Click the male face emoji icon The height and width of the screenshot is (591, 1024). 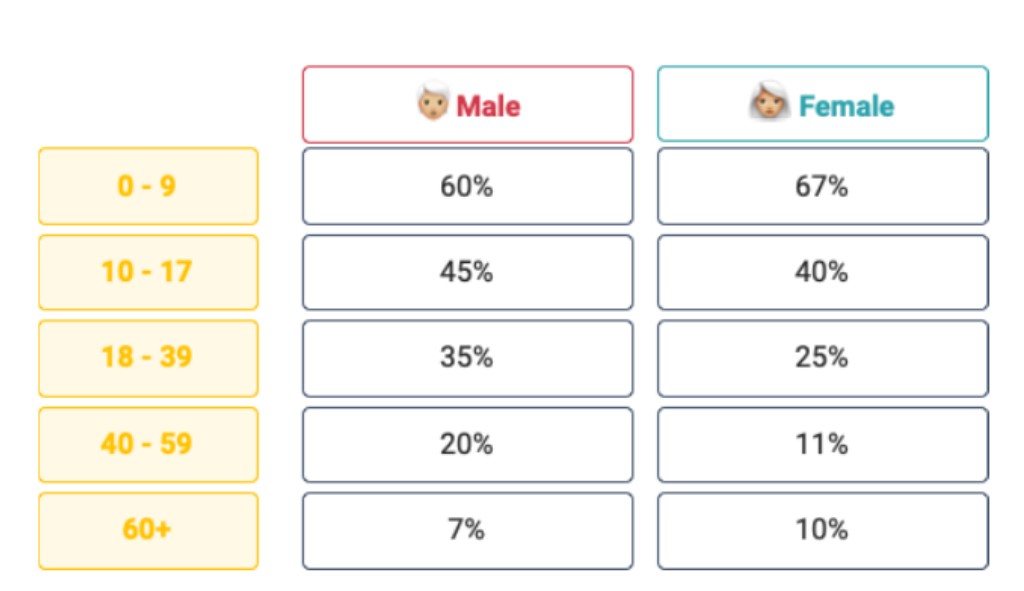pos(433,101)
